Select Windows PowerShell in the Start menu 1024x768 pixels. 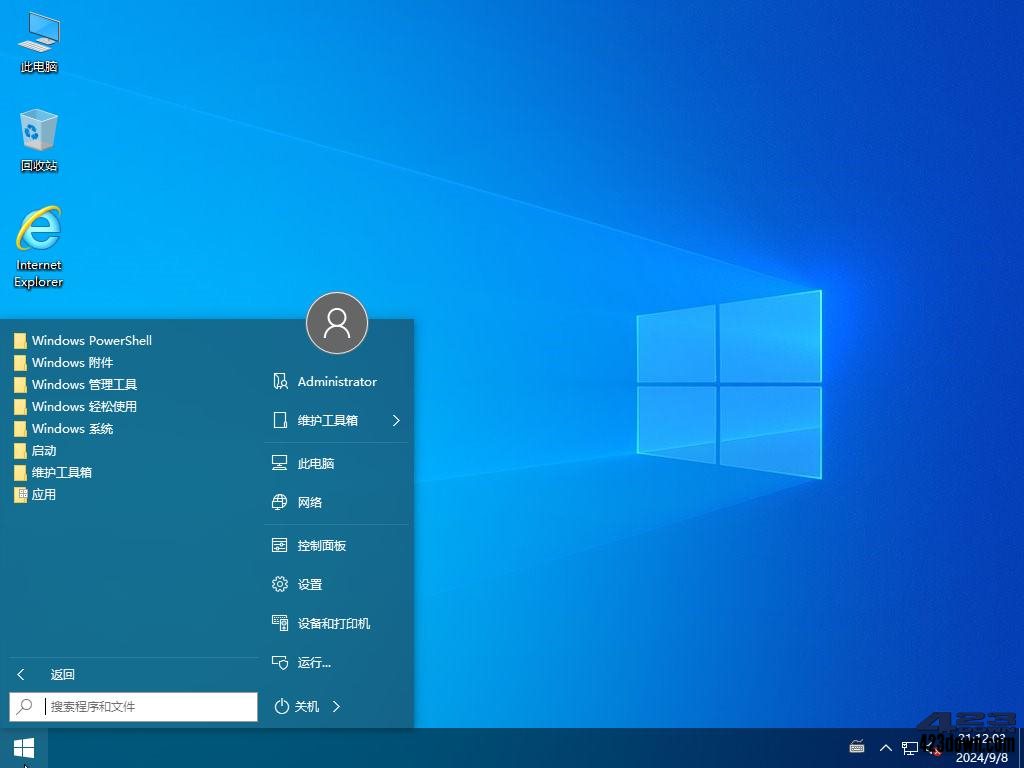pos(91,340)
